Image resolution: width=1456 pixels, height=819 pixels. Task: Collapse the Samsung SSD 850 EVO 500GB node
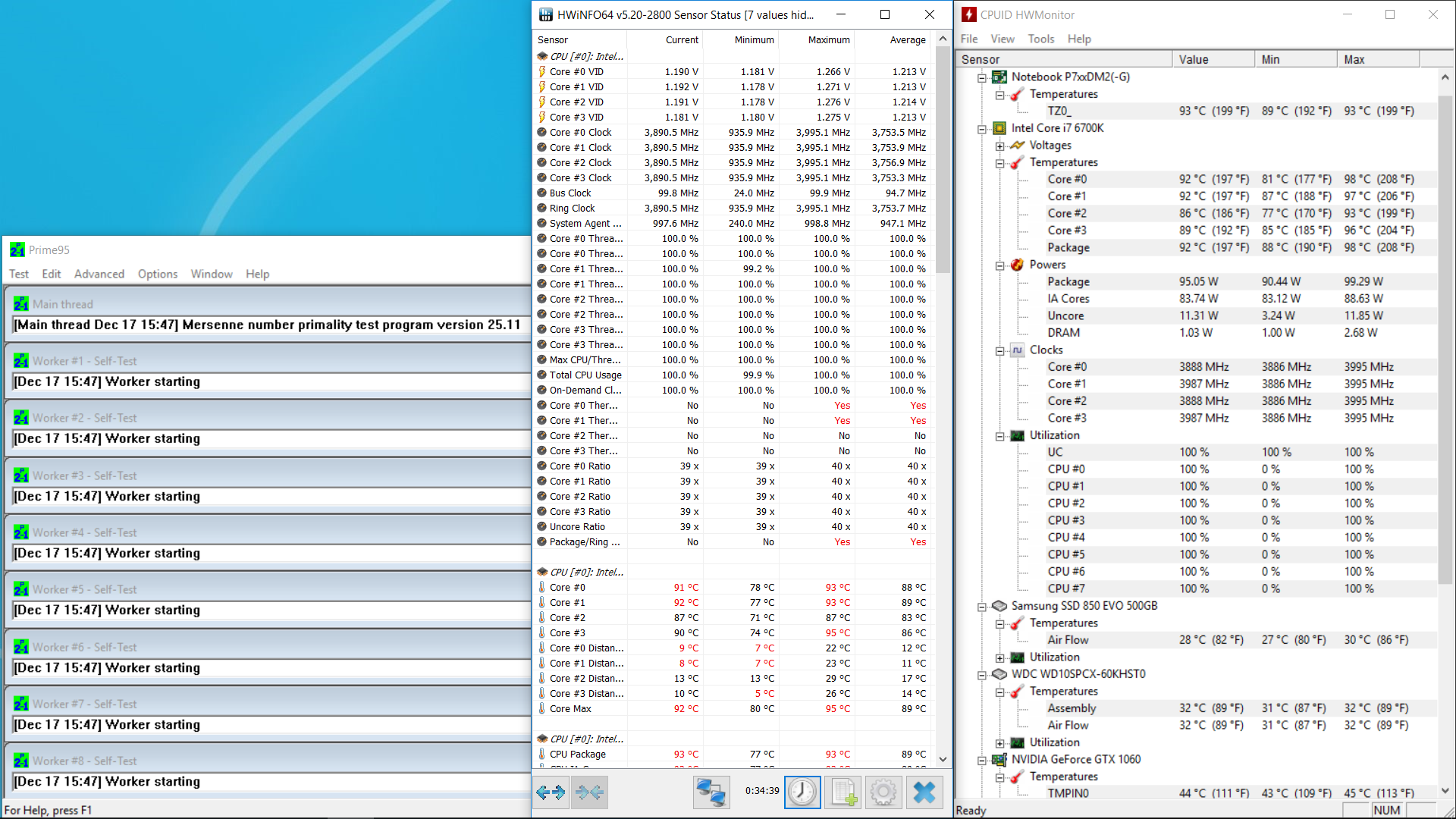point(981,607)
